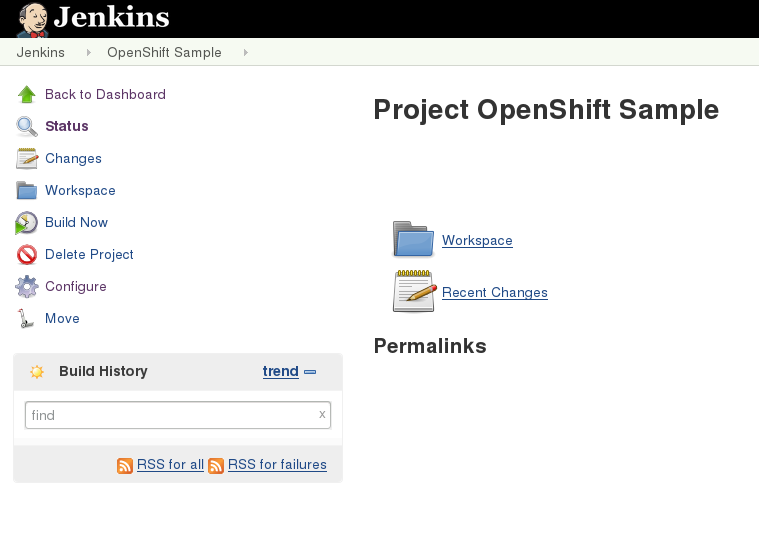This screenshot has width=759, height=535.
Task: Click the clock Build Now icon
Action: tap(26, 223)
